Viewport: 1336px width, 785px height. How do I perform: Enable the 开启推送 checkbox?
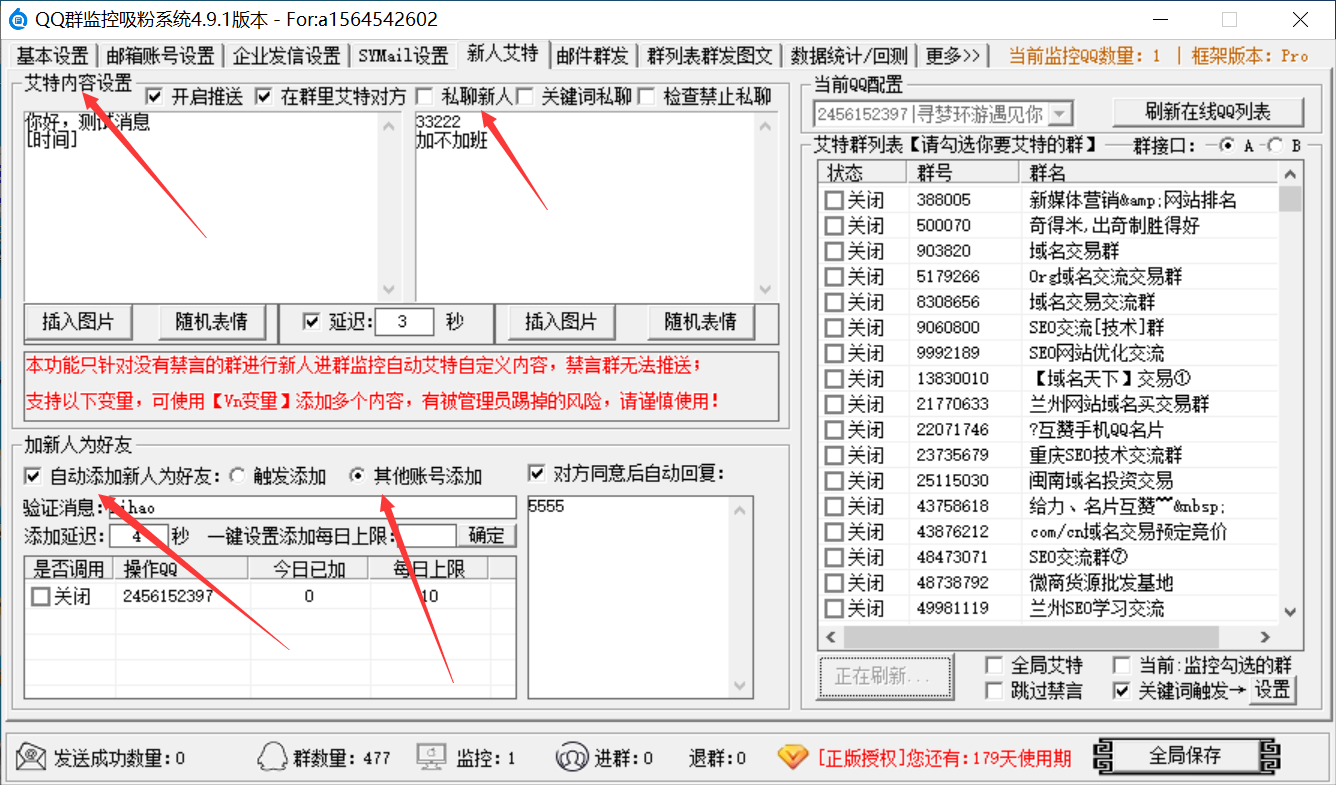(x=154, y=96)
